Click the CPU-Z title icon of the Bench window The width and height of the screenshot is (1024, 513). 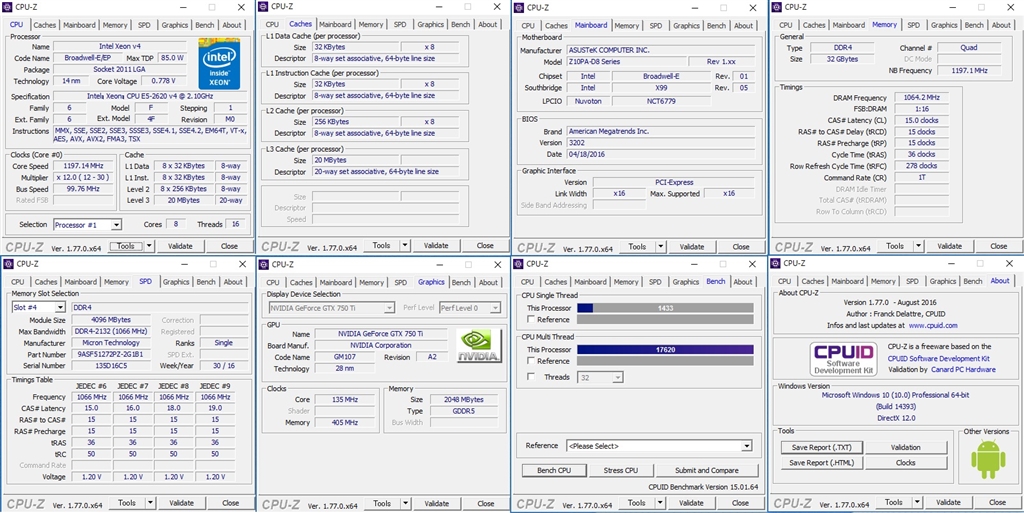(x=519, y=264)
